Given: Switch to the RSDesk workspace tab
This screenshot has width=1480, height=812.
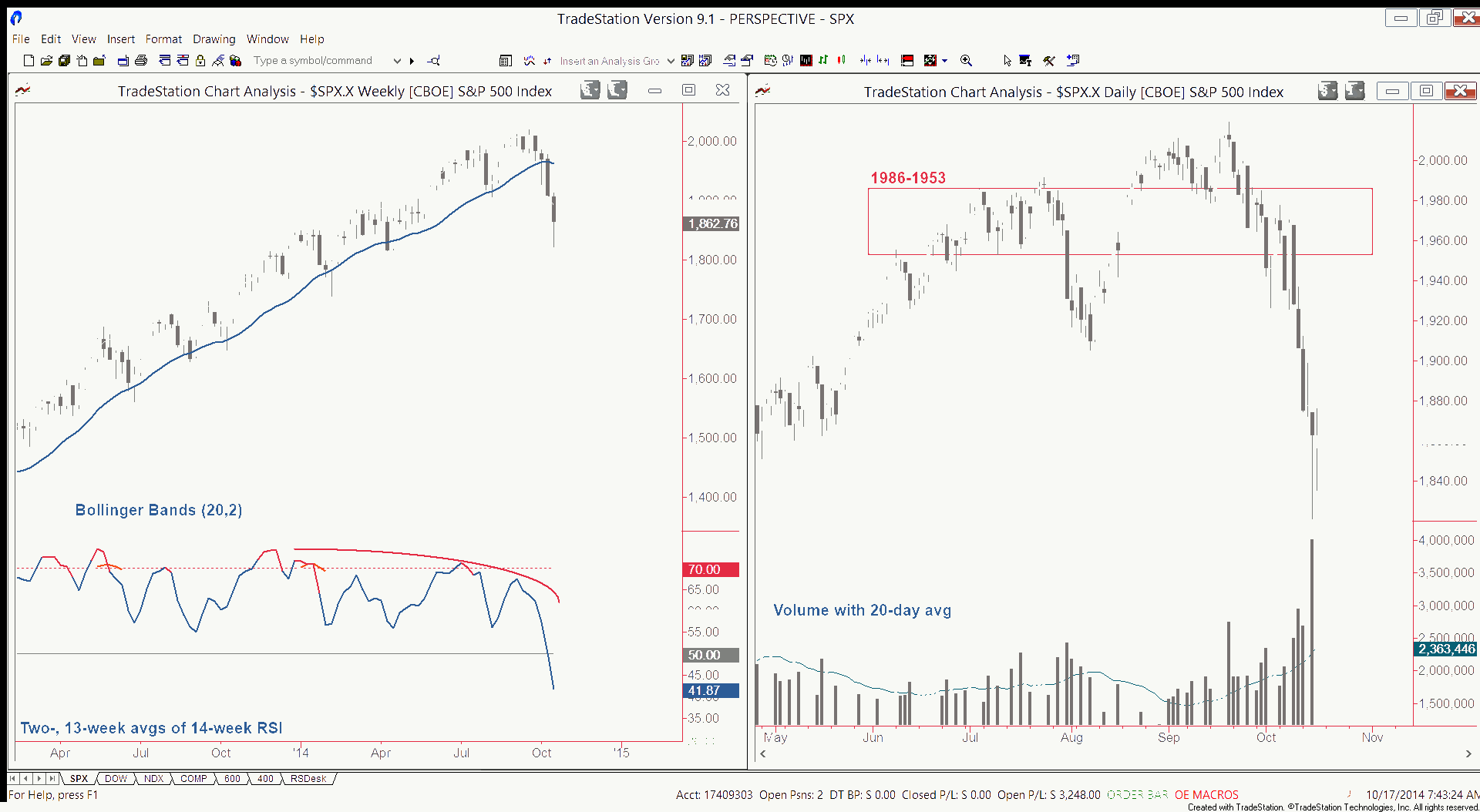Looking at the screenshot, I should point(308,779).
